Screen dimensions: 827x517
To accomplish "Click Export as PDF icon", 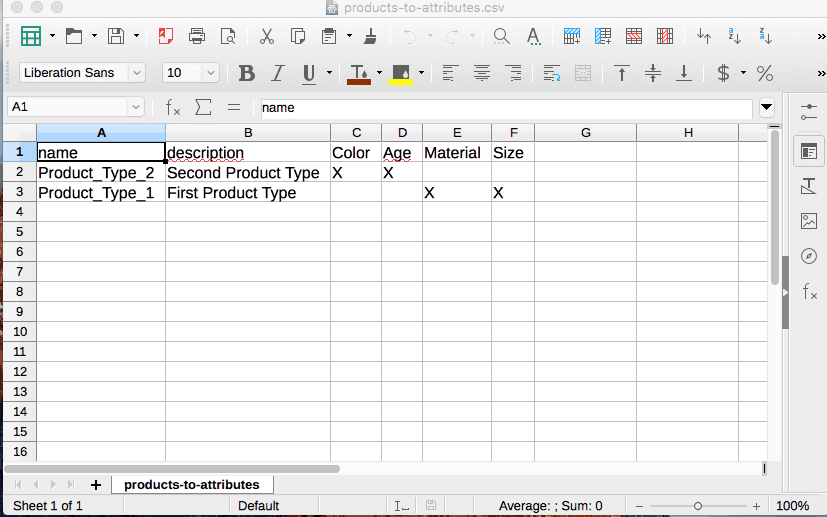I will [166, 37].
